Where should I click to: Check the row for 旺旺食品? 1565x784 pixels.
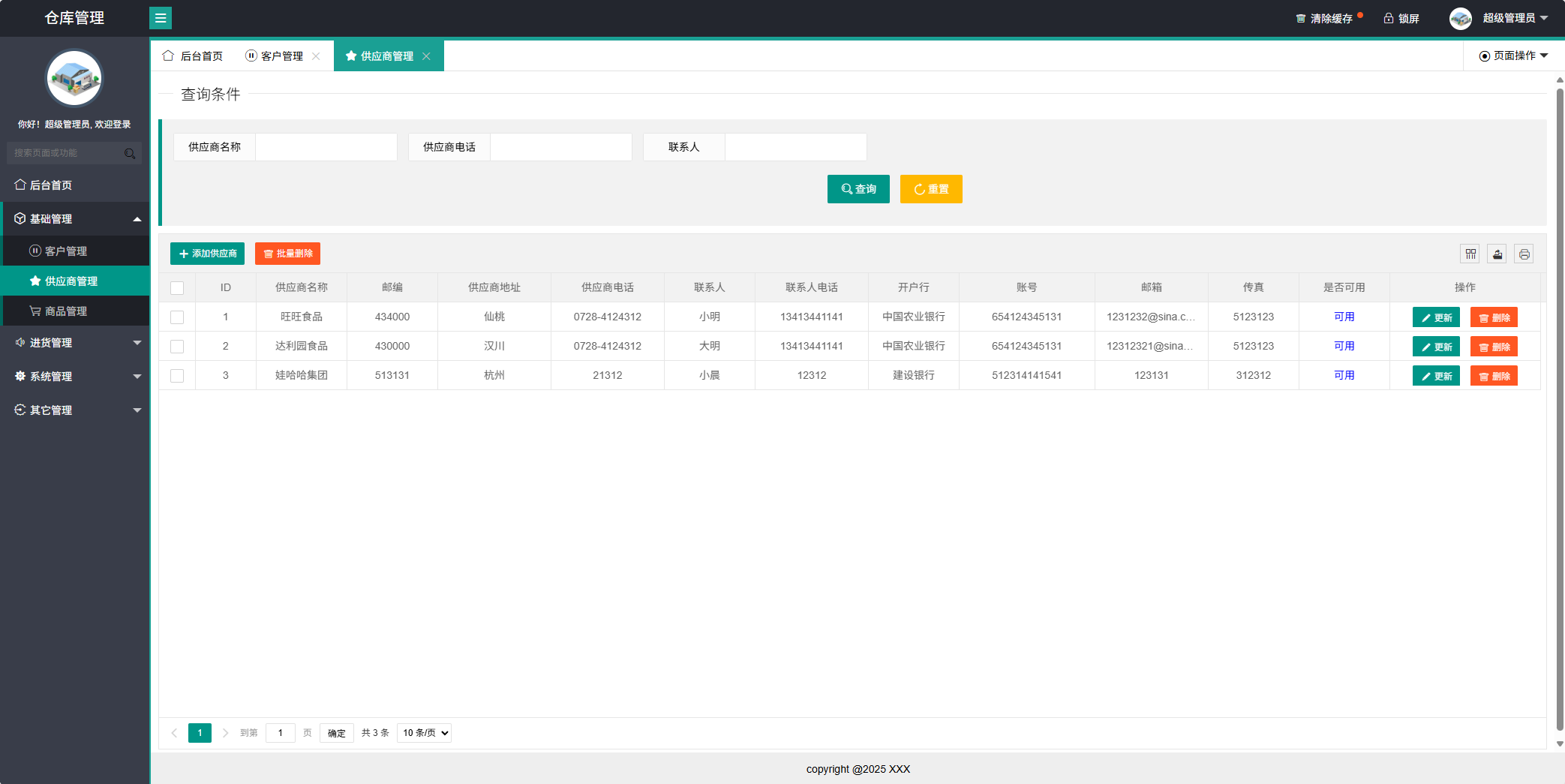[177, 317]
